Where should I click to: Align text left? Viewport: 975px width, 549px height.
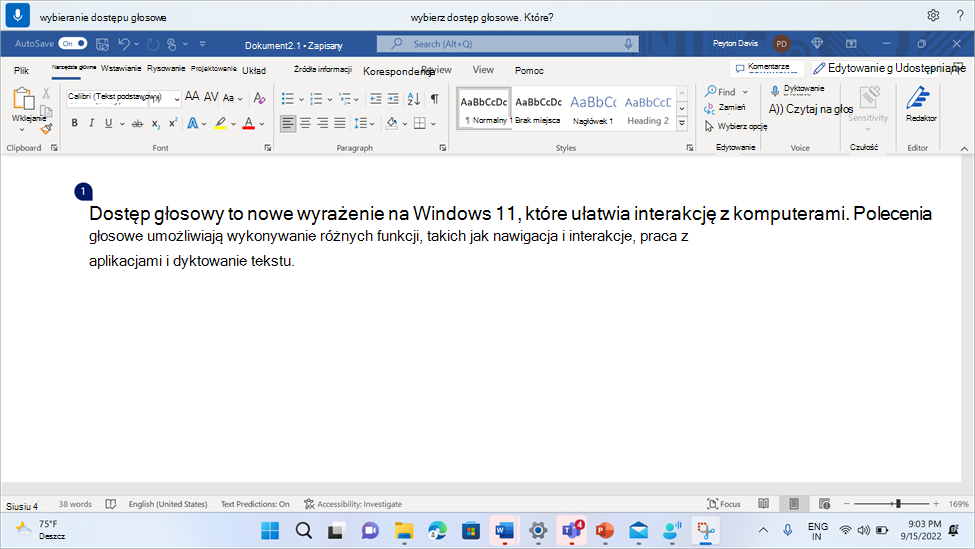pos(288,123)
